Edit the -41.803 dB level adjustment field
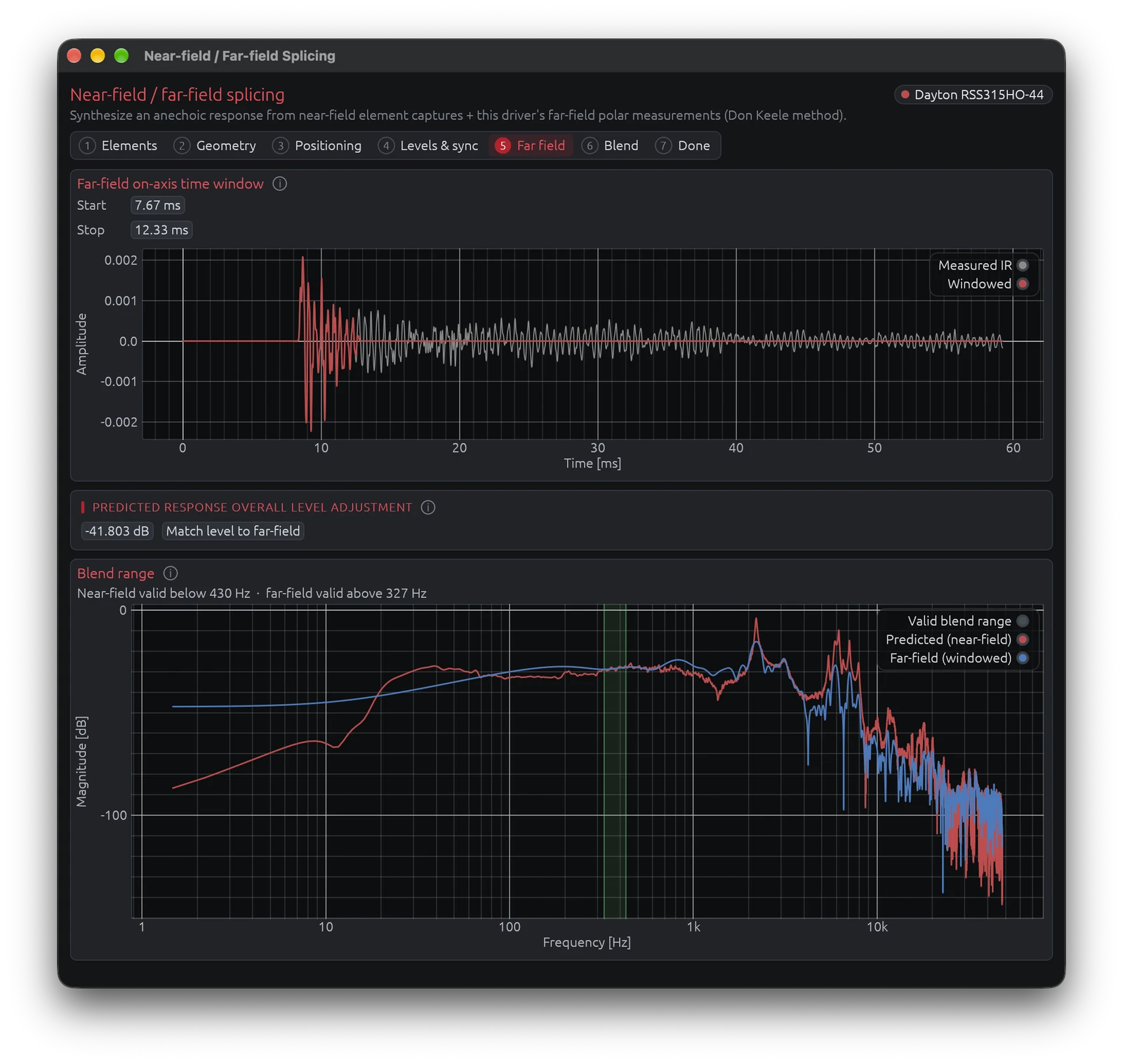Viewport: 1123px width, 1064px height. (x=117, y=531)
